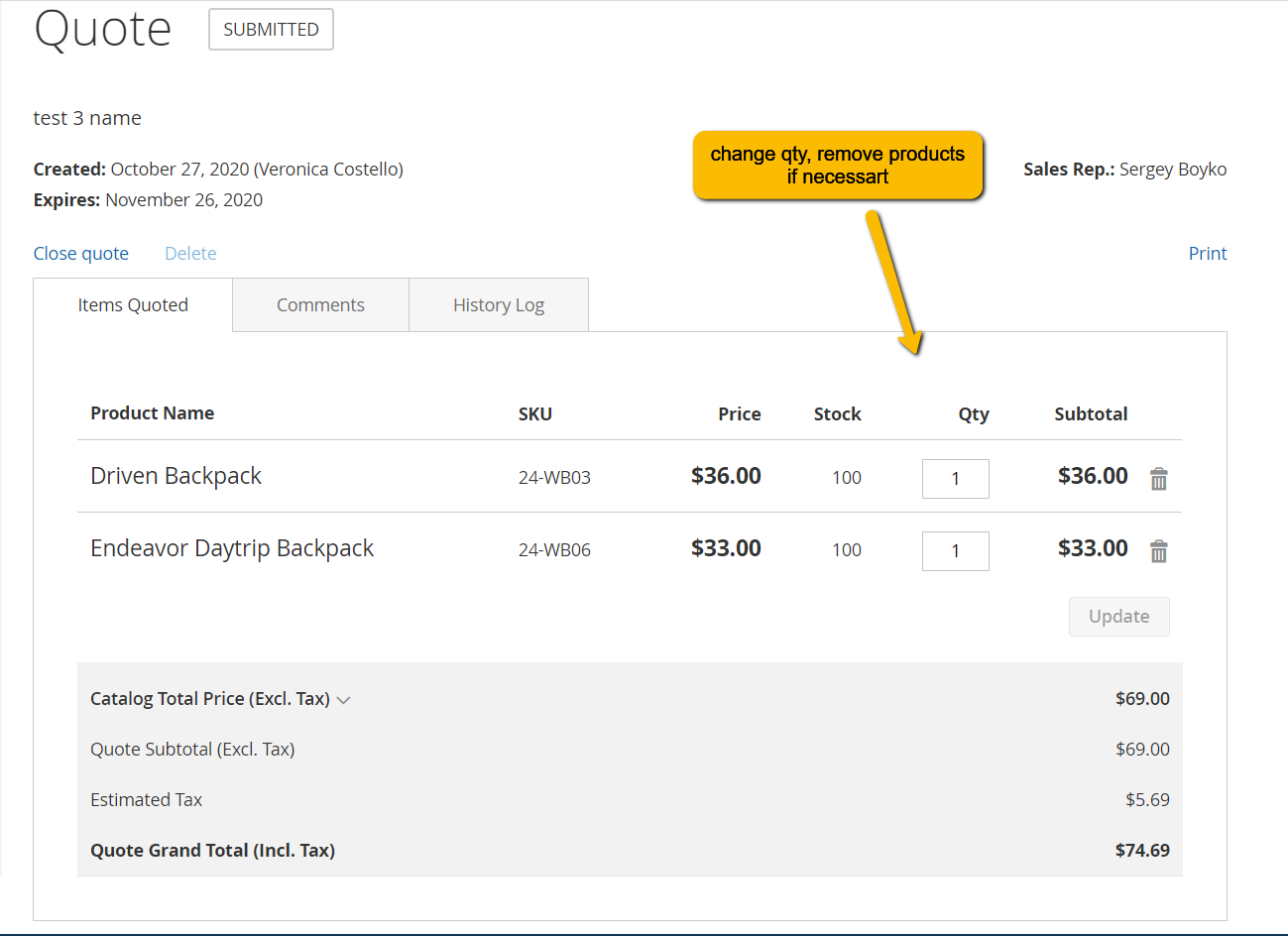Viewport: 1288px width, 936px height.
Task: Select the Items Quoted tab
Action: click(x=133, y=305)
